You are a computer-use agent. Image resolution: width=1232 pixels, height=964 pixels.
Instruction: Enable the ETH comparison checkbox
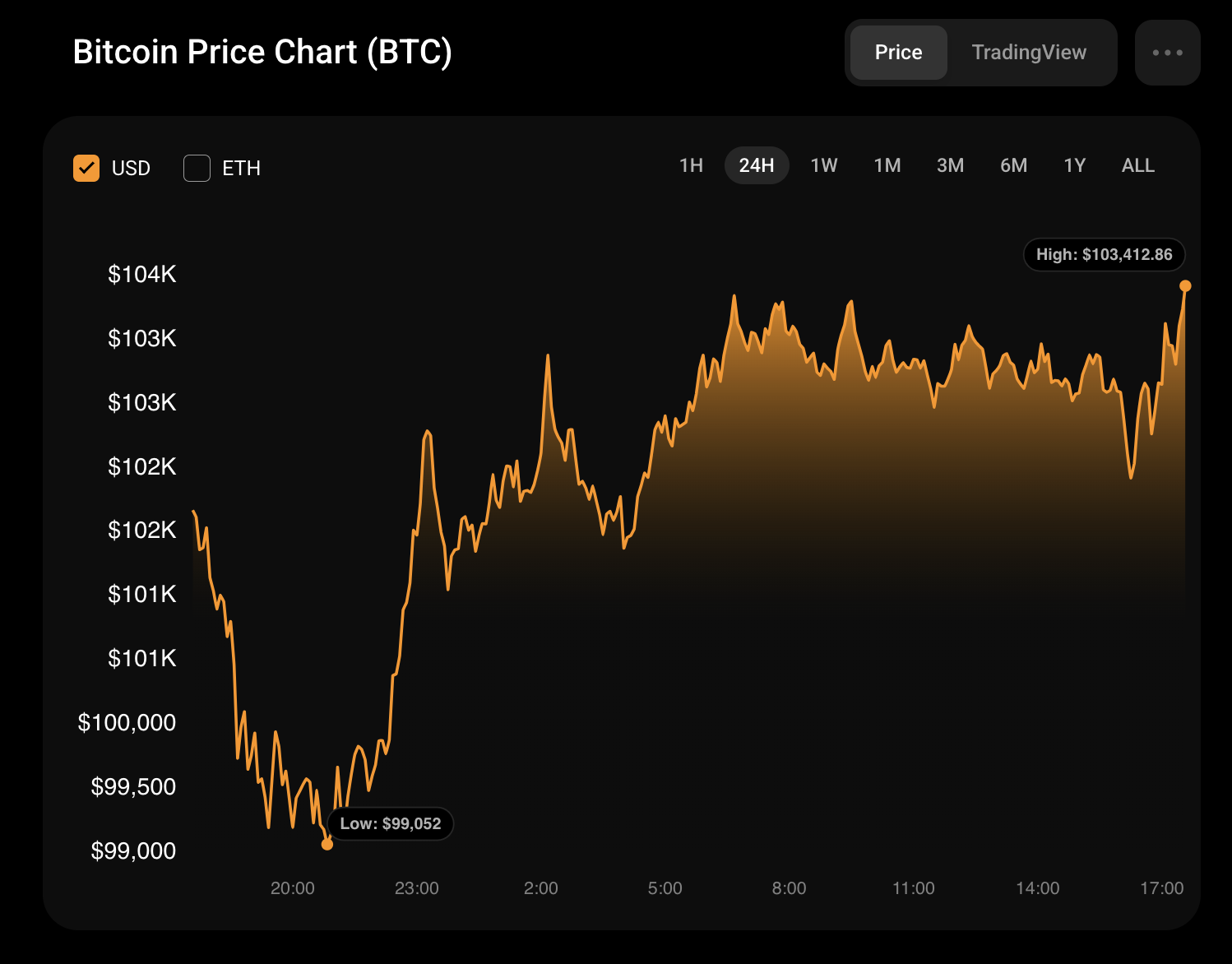click(x=197, y=168)
